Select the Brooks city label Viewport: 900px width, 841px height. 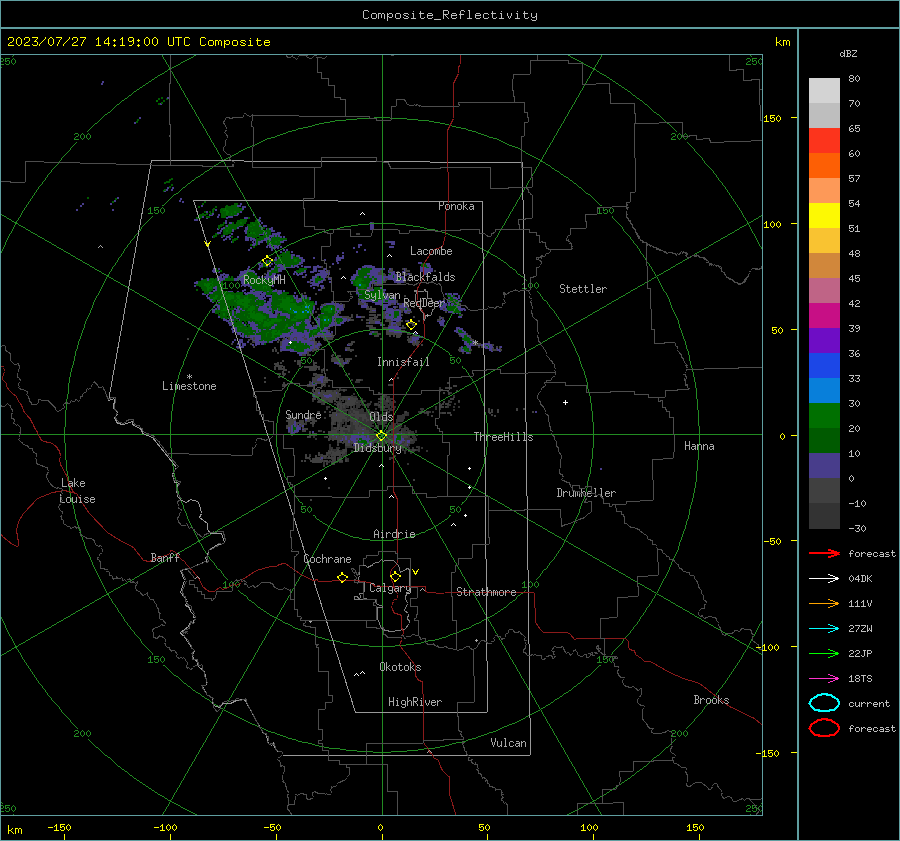(x=711, y=700)
